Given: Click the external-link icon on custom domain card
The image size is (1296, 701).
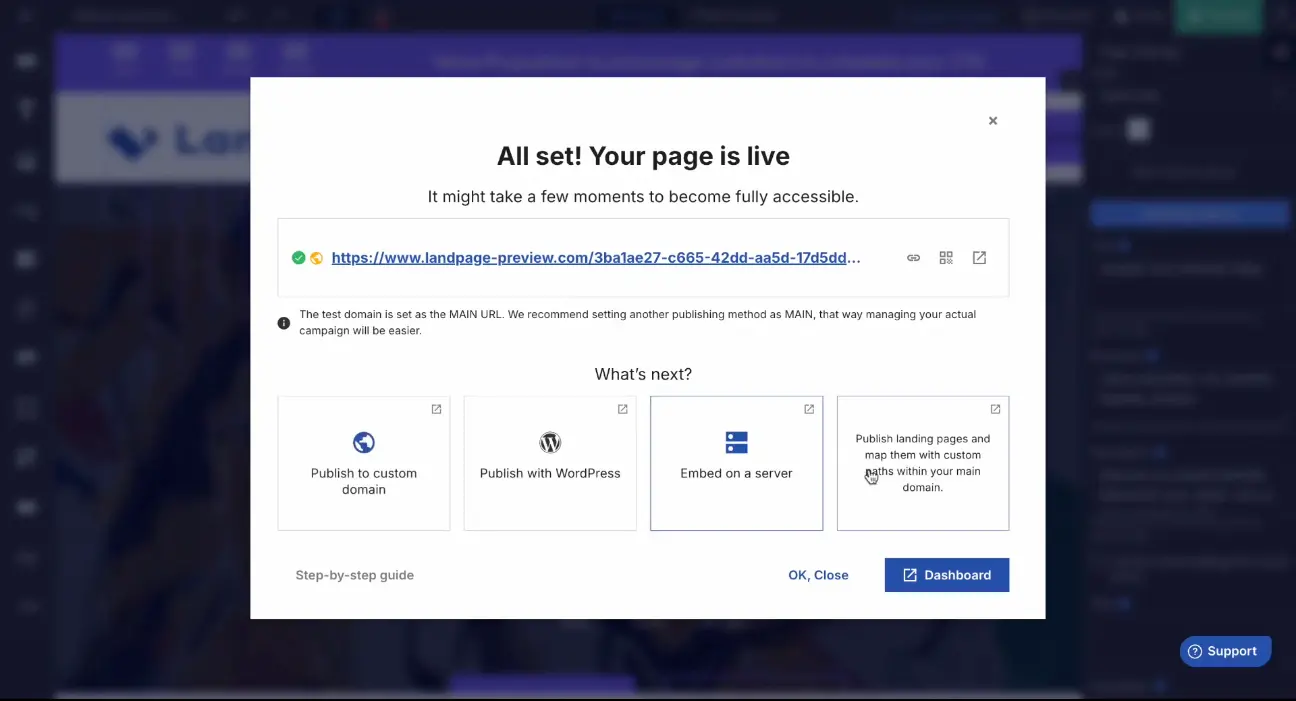Looking at the screenshot, I should [436, 409].
